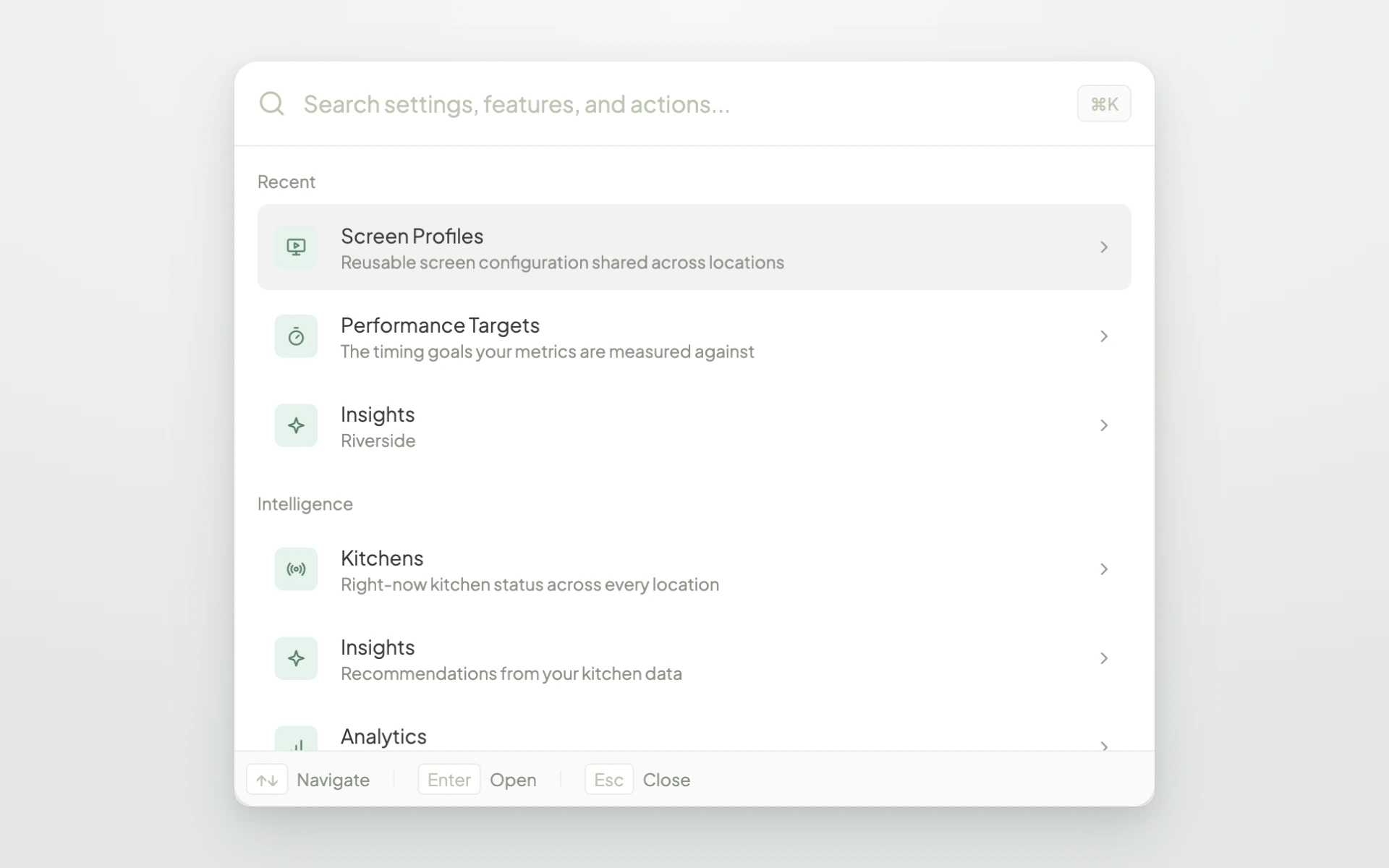Click the search magnifier icon
Viewport: 1389px width, 868px height.
click(x=271, y=103)
